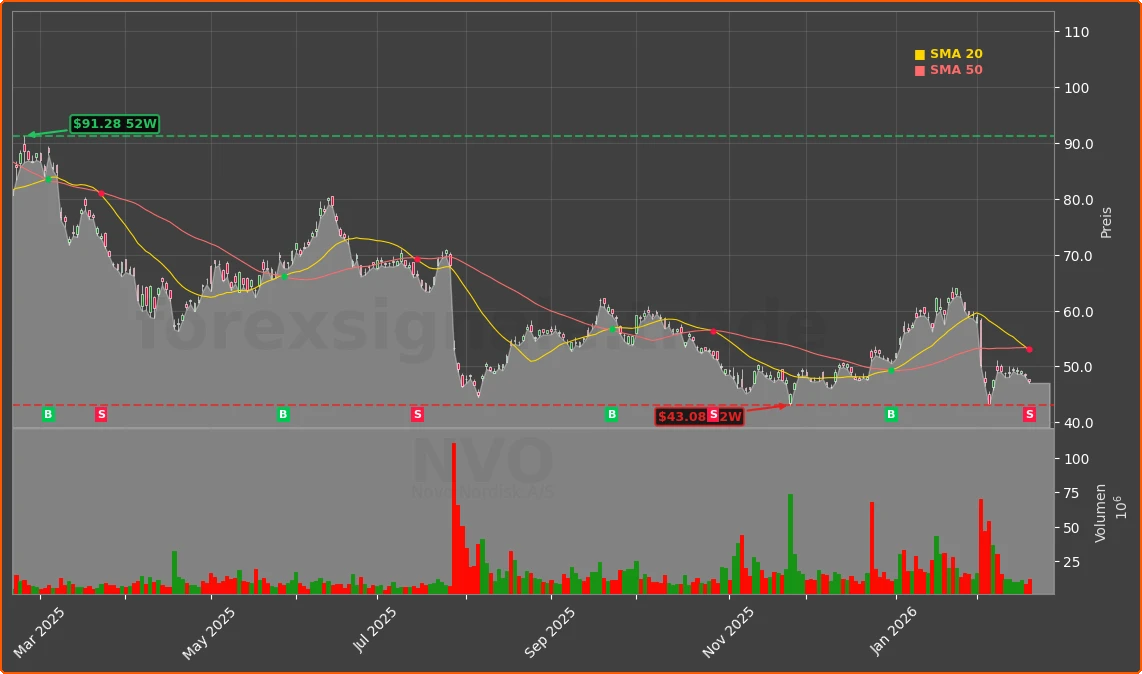
Task: Select the red S sell marker in April 2025
Action: (x=100, y=414)
